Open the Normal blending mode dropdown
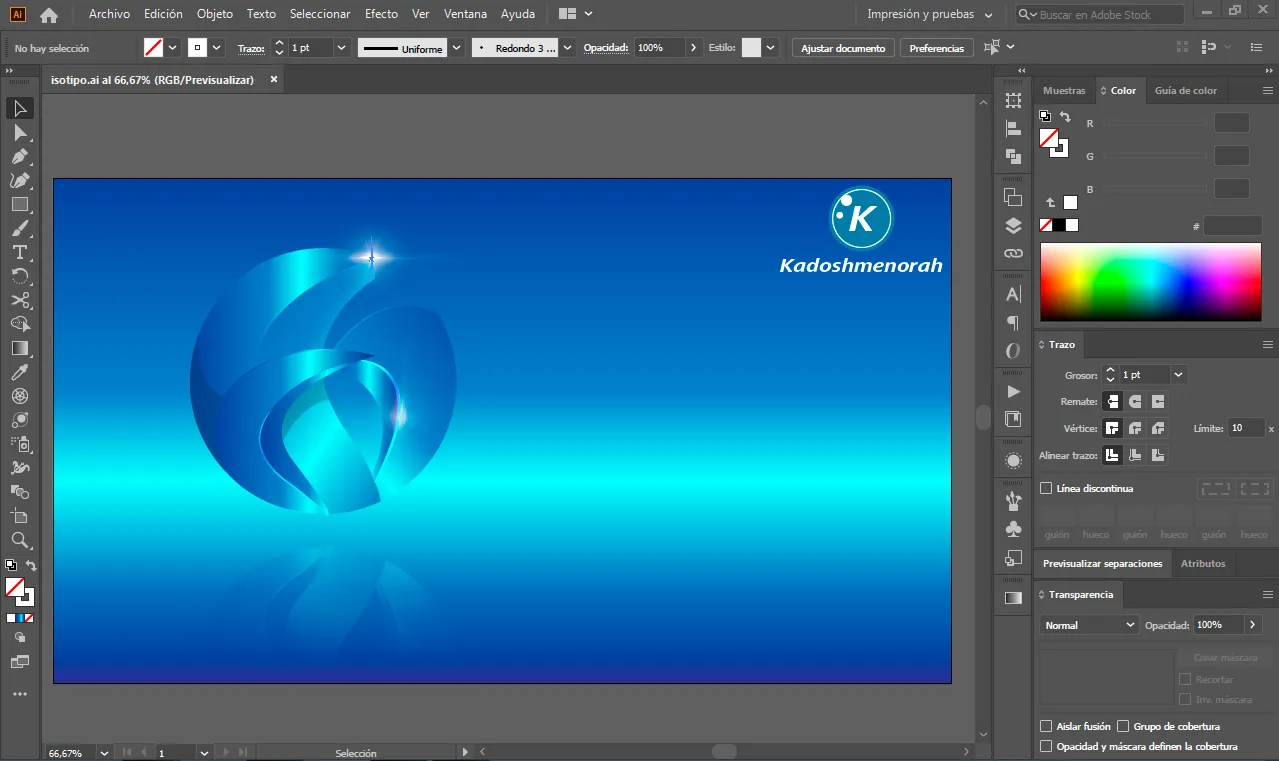Viewport: 1279px width, 761px height. 1088,625
